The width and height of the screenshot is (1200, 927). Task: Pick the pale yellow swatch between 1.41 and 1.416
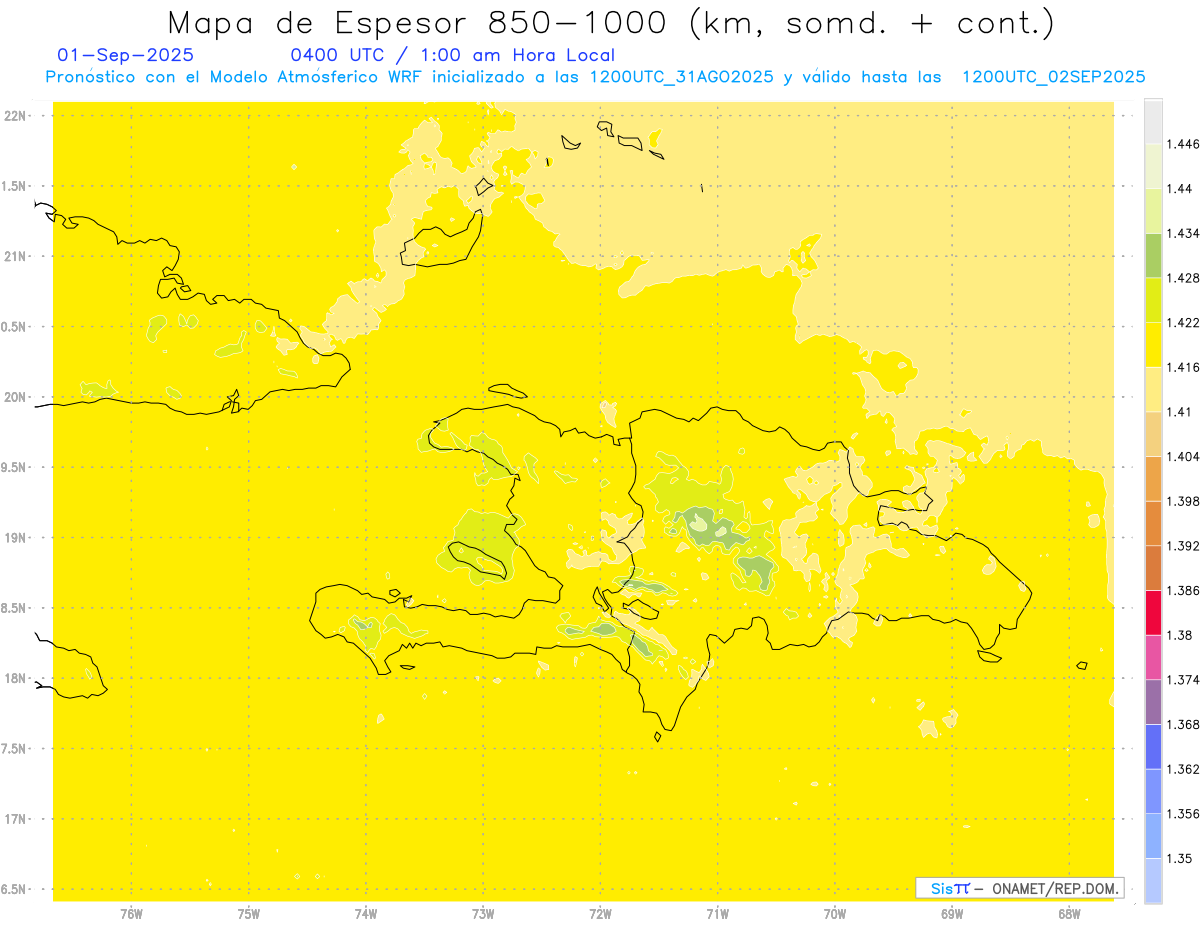pos(1153,389)
